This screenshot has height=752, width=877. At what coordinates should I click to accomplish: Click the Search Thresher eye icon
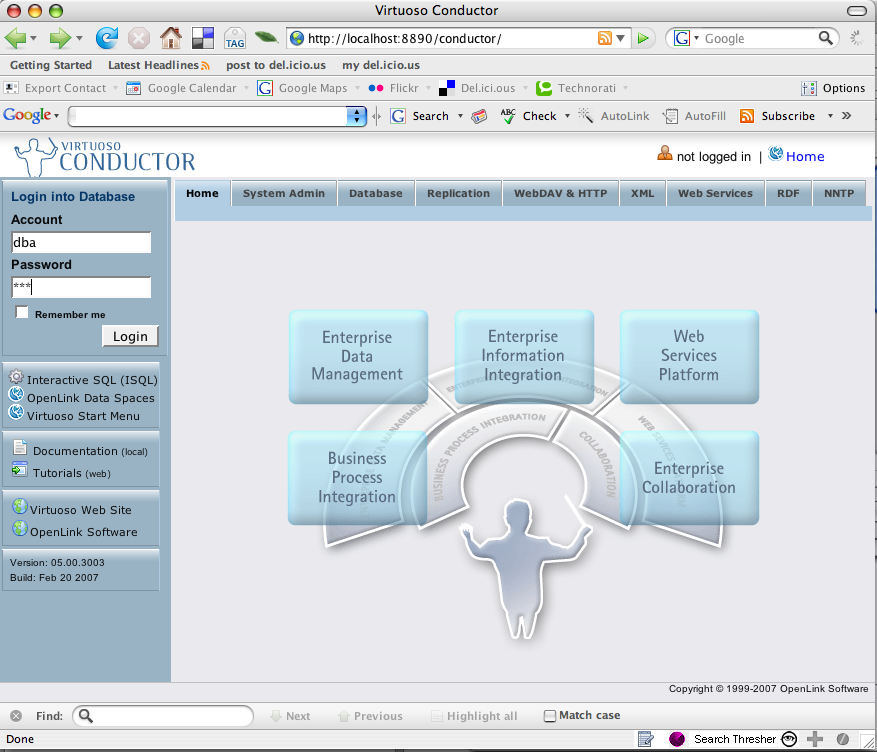coord(789,739)
